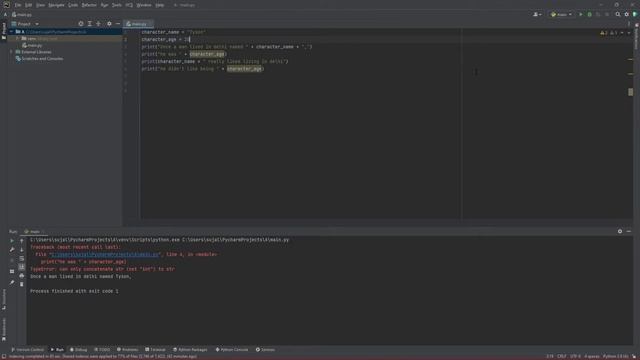Open the View menu

[40, 5]
